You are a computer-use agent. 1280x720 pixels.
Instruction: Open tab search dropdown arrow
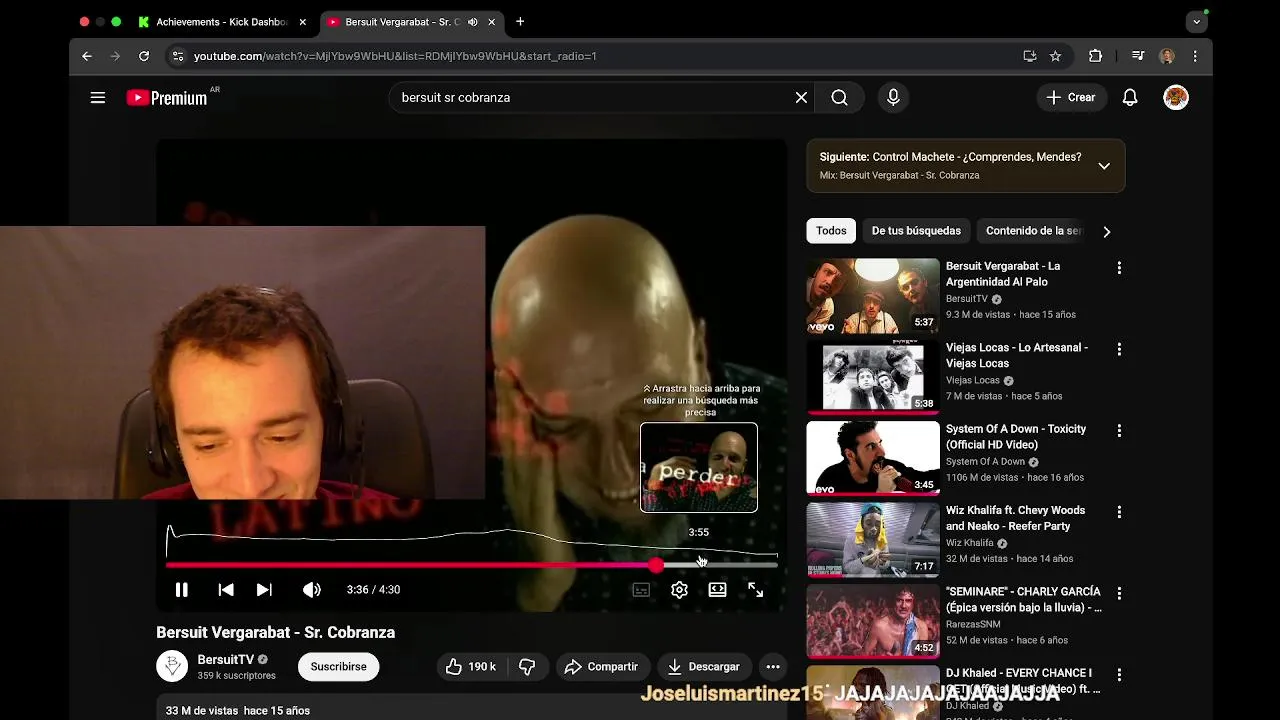1197,22
